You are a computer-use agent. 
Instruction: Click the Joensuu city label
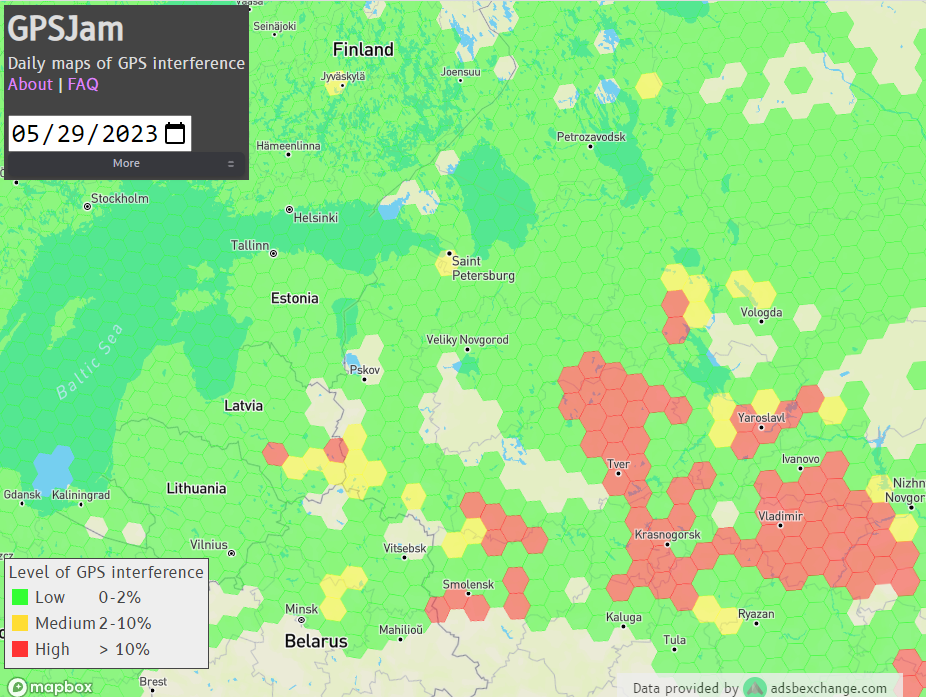[x=461, y=72]
